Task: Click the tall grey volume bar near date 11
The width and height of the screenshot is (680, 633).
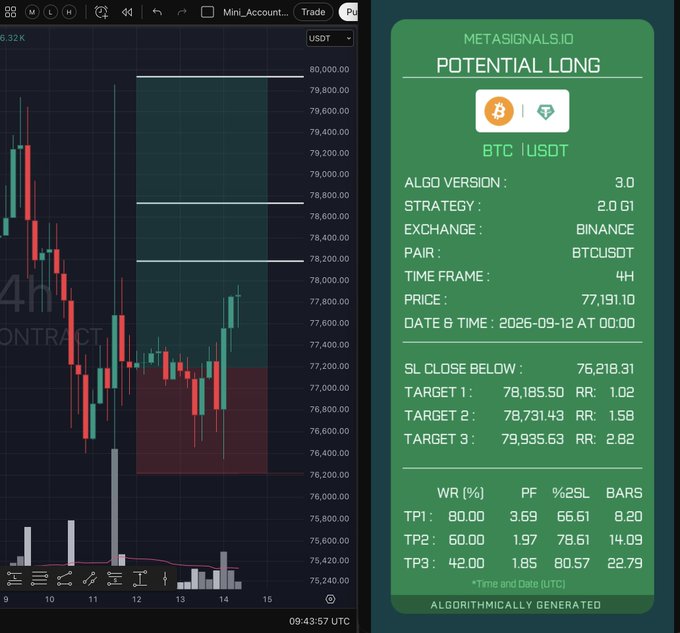Action: click(114, 507)
